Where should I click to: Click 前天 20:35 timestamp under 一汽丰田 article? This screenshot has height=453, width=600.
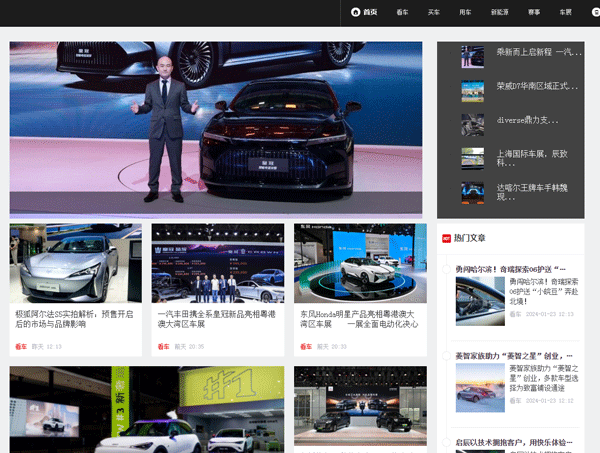(x=189, y=347)
